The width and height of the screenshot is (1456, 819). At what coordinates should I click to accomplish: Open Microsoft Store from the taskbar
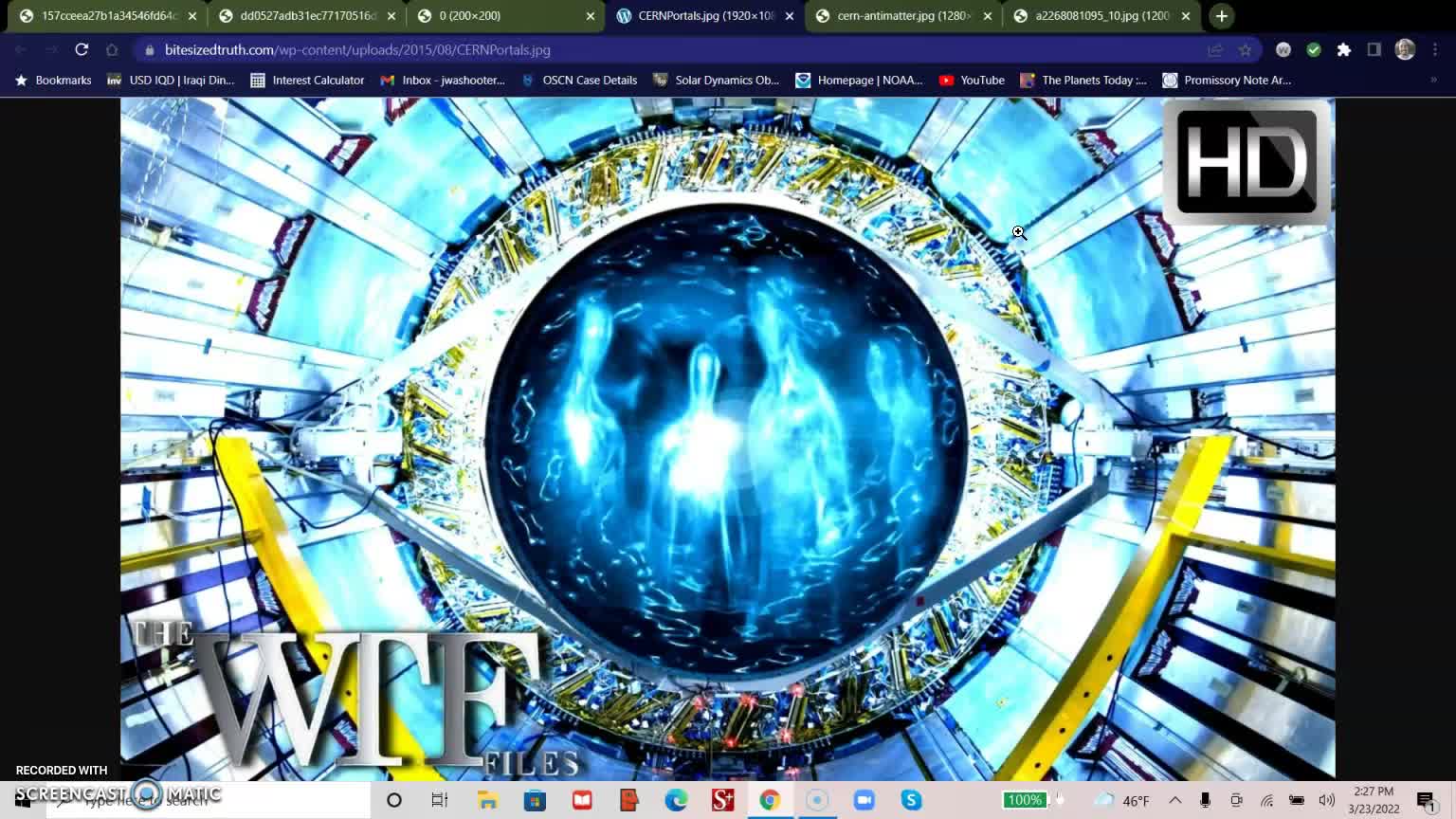535,800
